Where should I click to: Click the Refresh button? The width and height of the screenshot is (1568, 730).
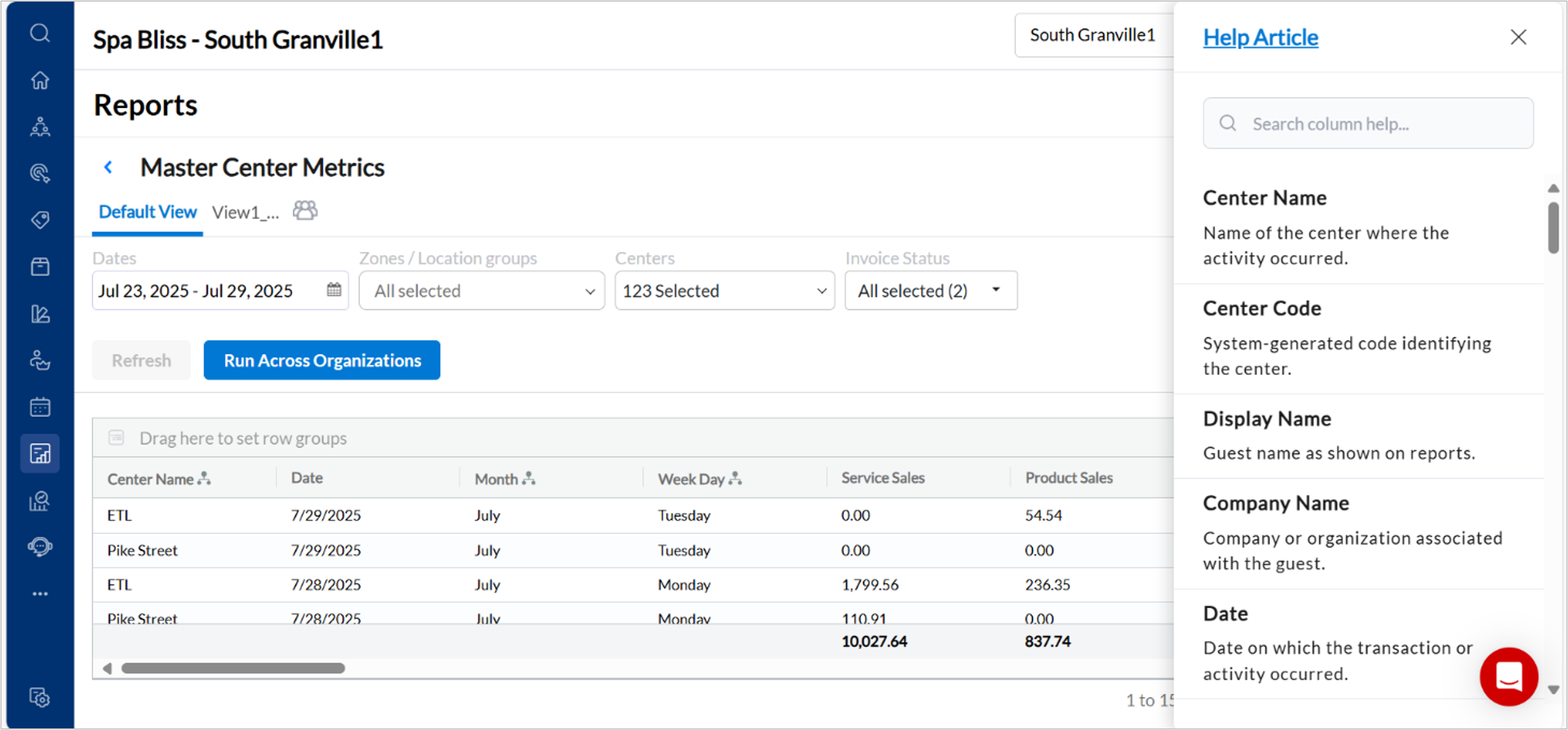click(141, 360)
